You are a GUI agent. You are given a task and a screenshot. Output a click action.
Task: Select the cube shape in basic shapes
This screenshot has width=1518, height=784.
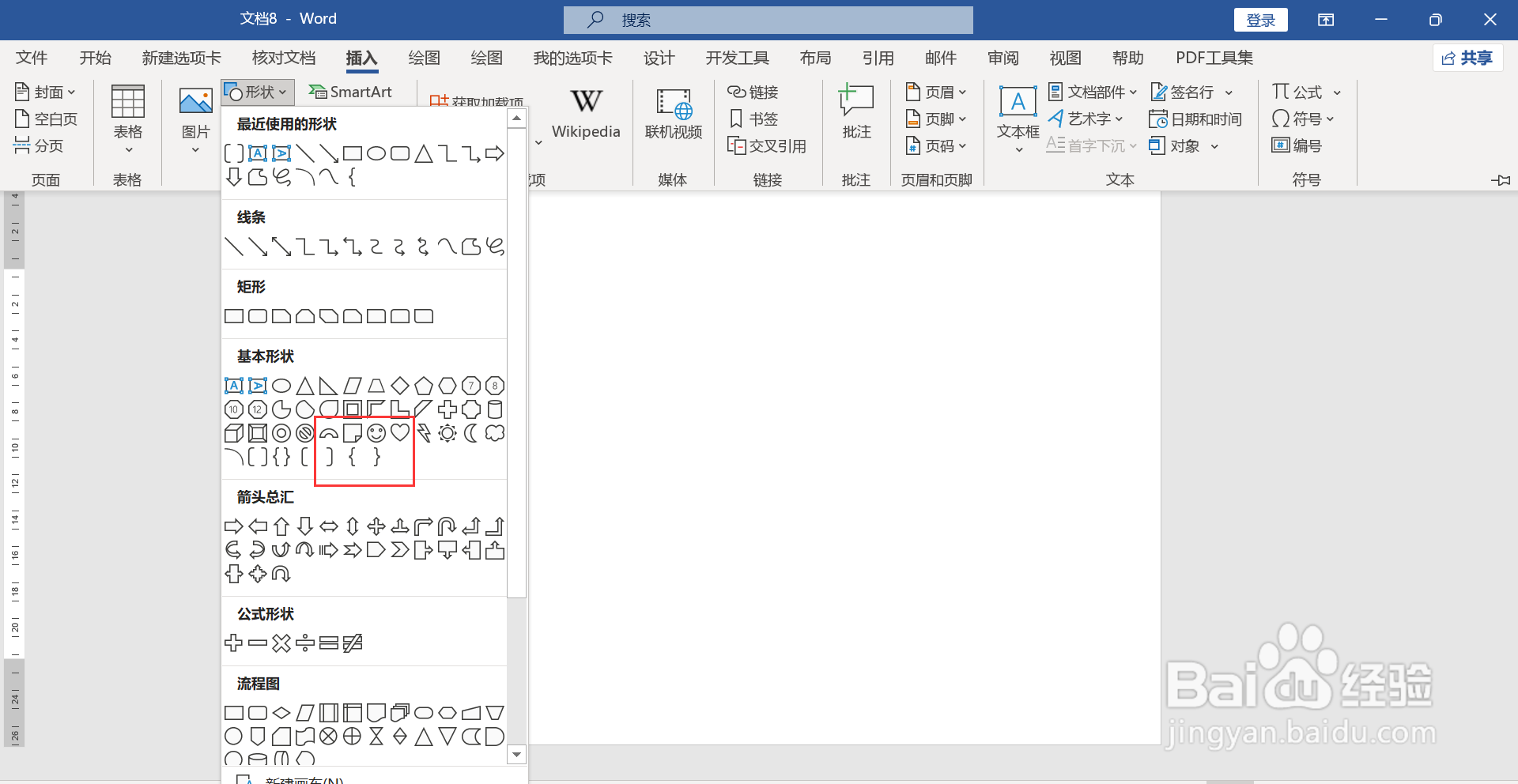(x=234, y=433)
